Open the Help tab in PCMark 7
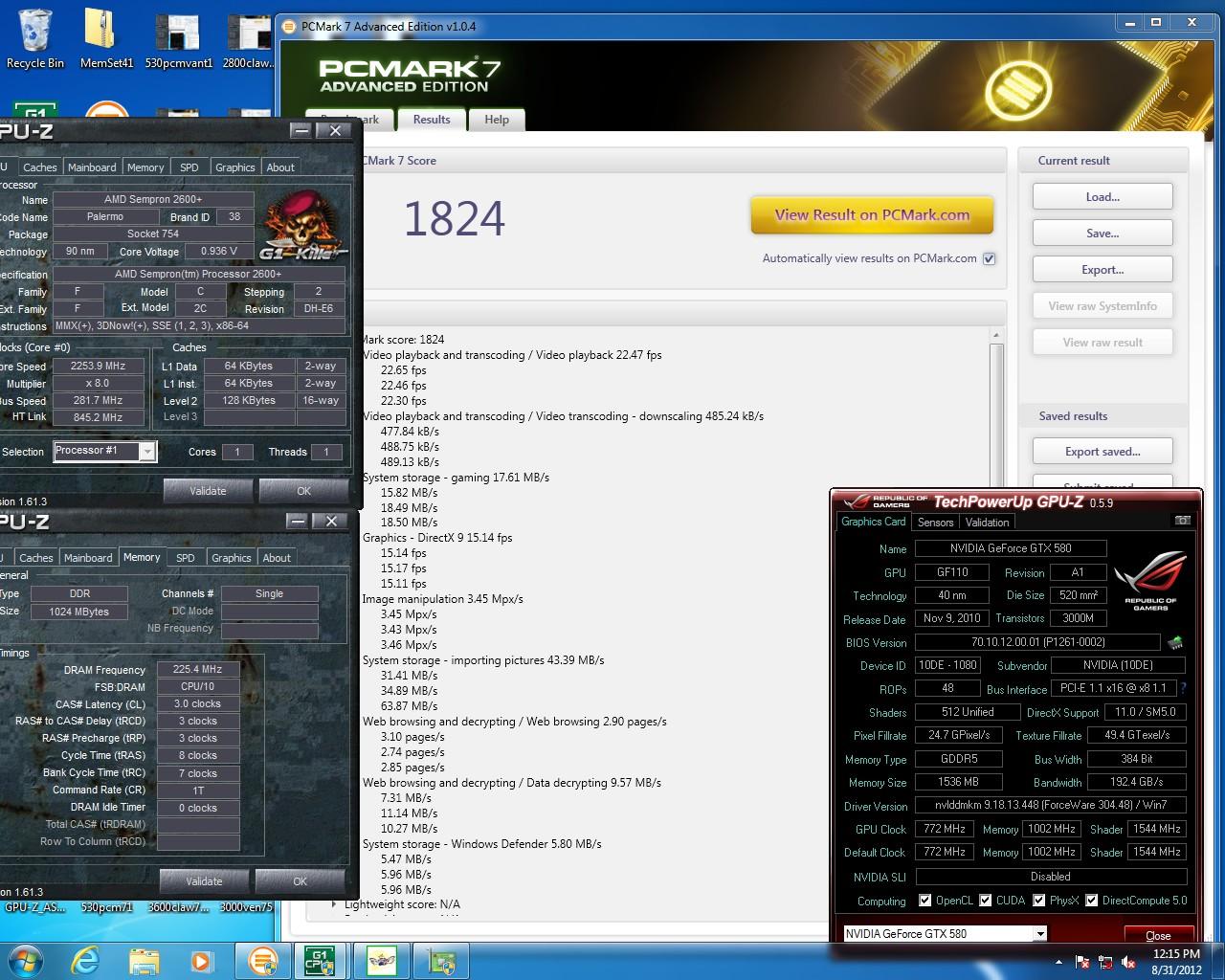The image size is (1225, 980). [x=497, y=120]
